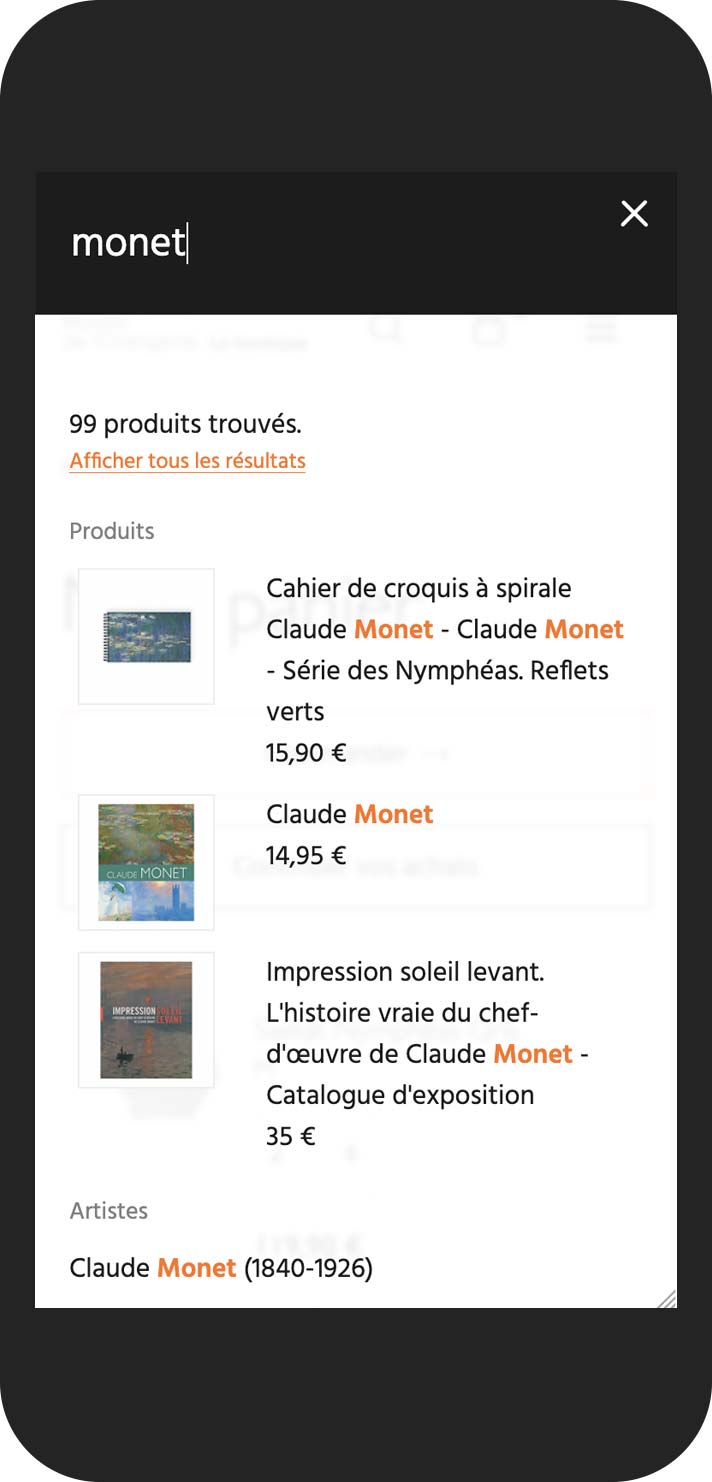712x1482 pixels.
Task: Click the search input containing 'monet'
Action: pos(128,243)
